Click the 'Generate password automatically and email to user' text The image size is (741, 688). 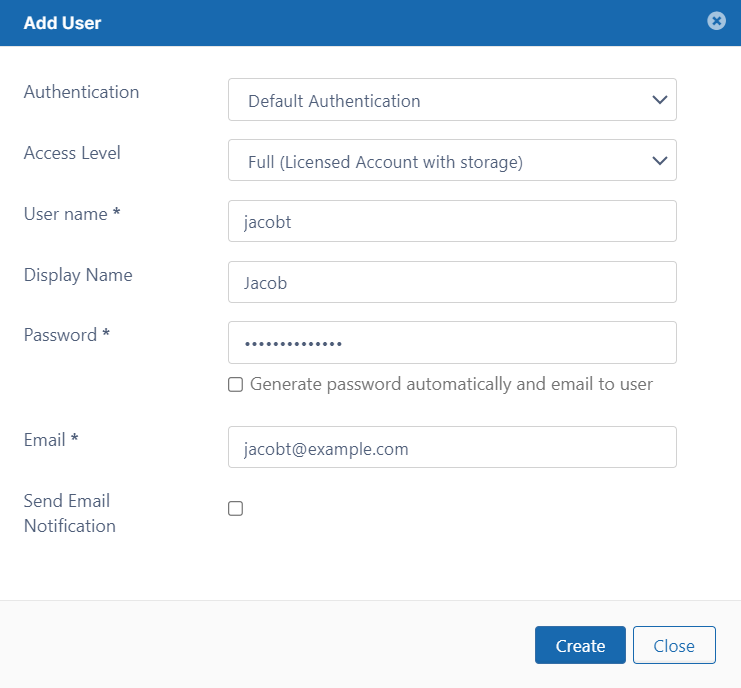[x=451, y=384]
